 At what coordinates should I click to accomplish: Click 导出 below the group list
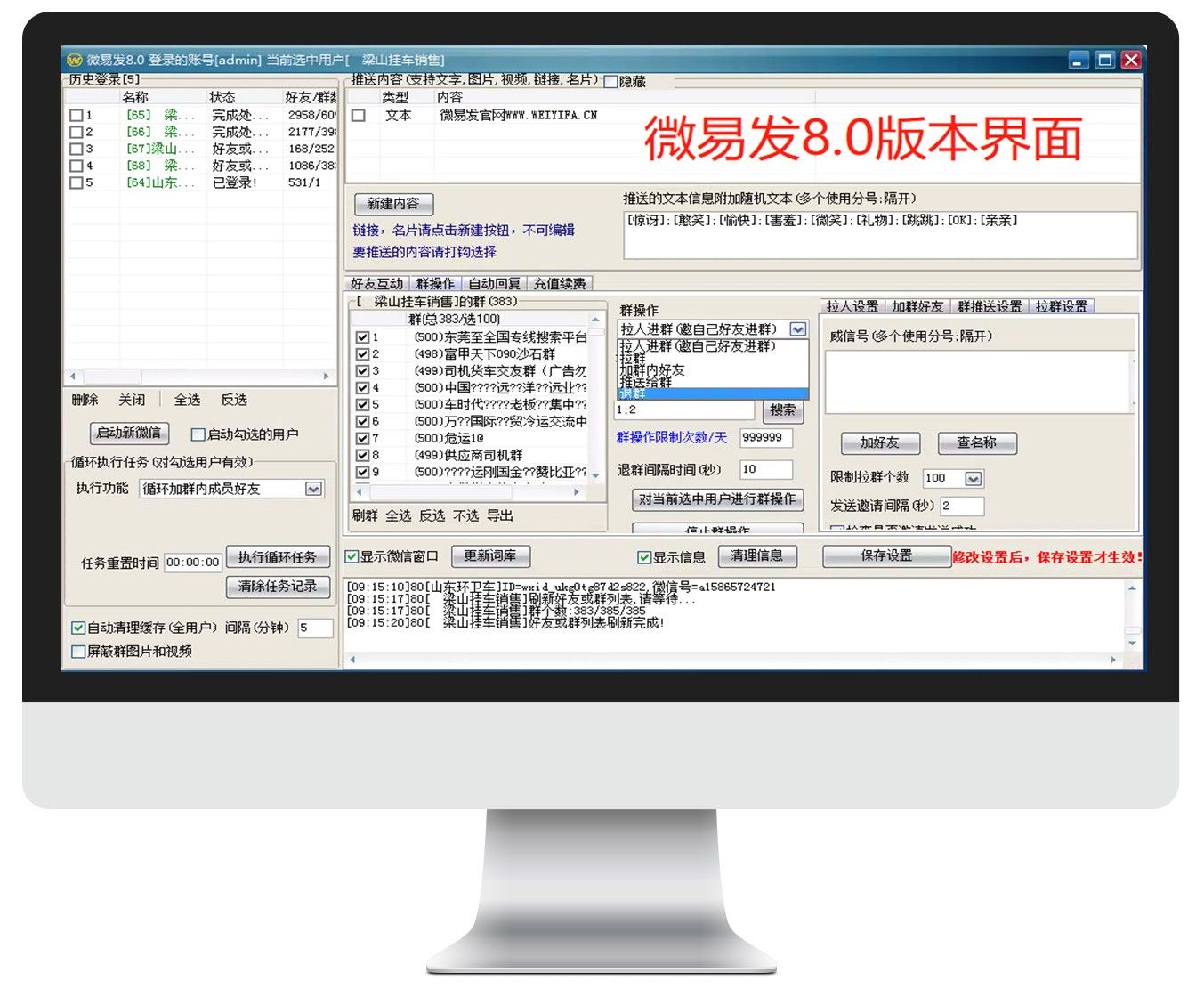[500, 515]
